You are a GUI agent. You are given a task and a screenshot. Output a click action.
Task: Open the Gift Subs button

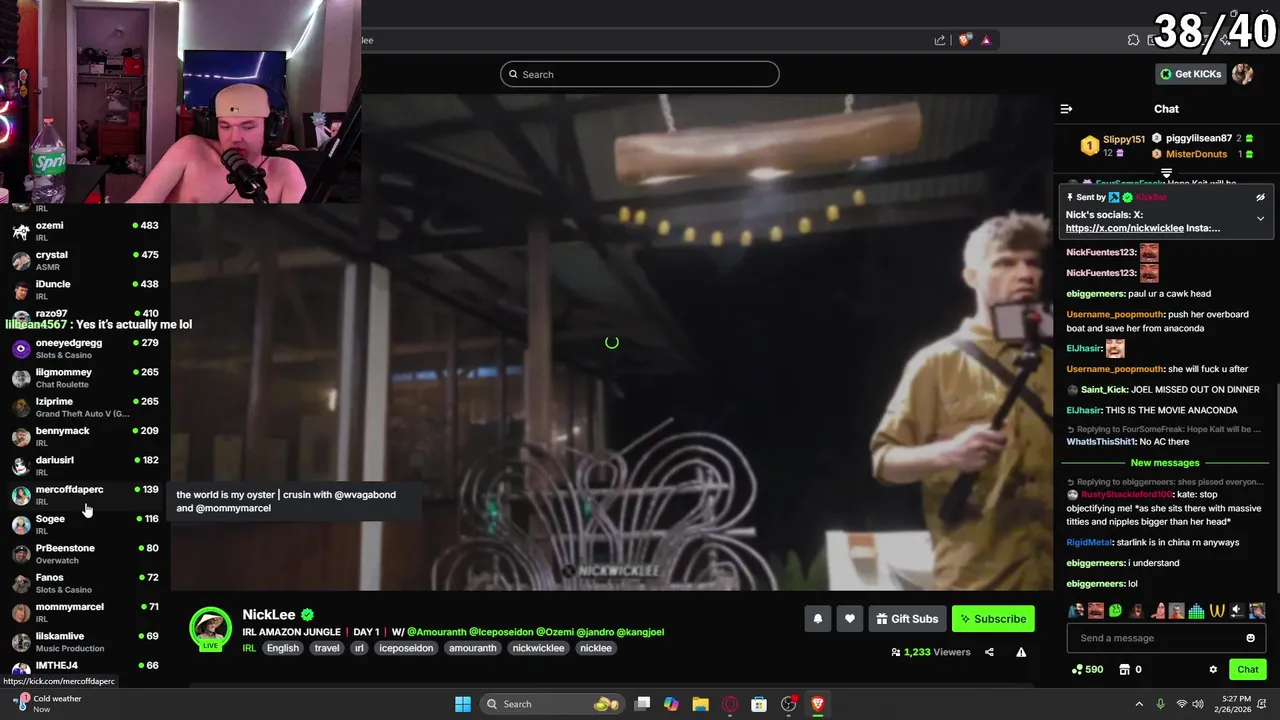click(908, 619)
